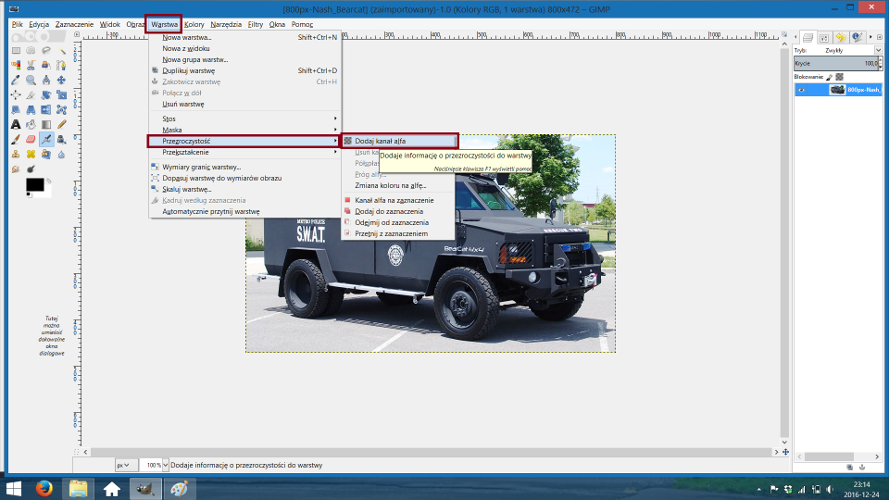Select the Crop tool
Screen dimensions: 889x500
click(31, 95)
